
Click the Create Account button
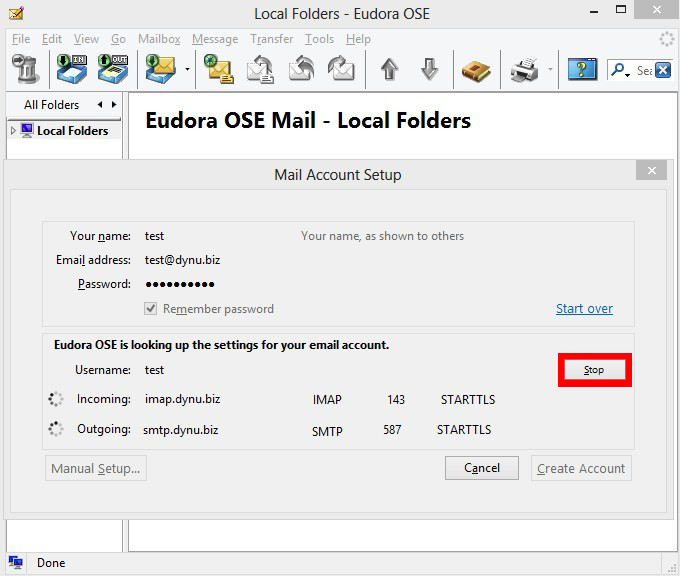coord(581,468)
